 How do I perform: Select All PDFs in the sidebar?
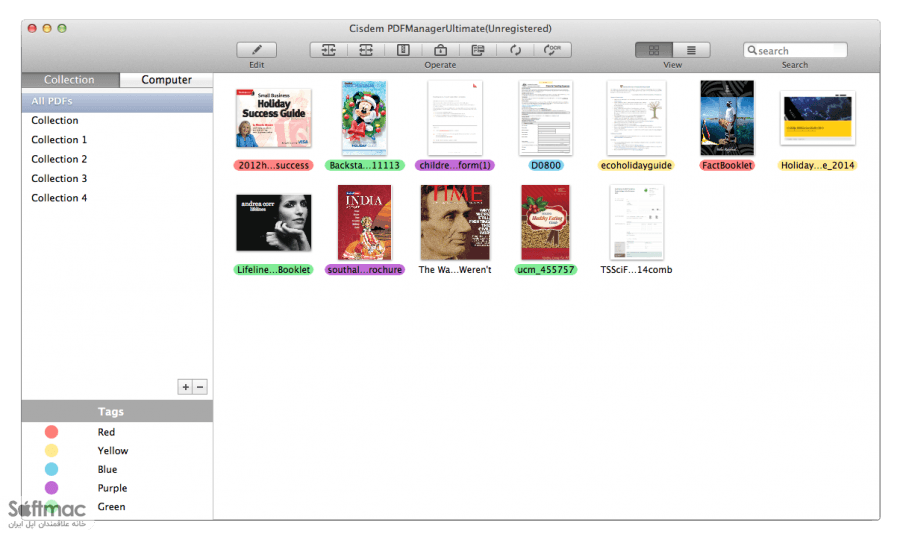coord(117,101)
